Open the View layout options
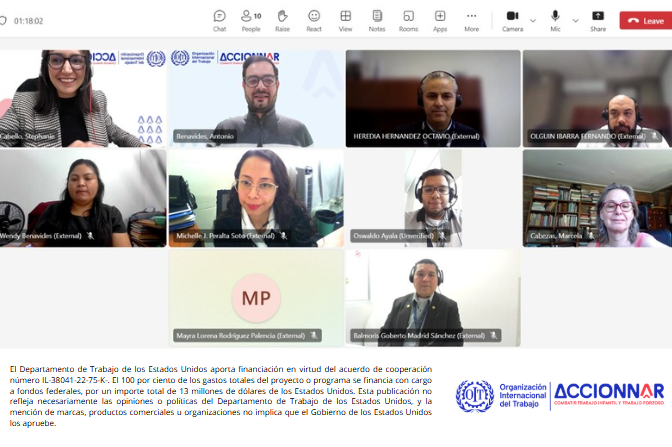Image resolution: width=672 pixels, height=447 pixels. point(345,21)
